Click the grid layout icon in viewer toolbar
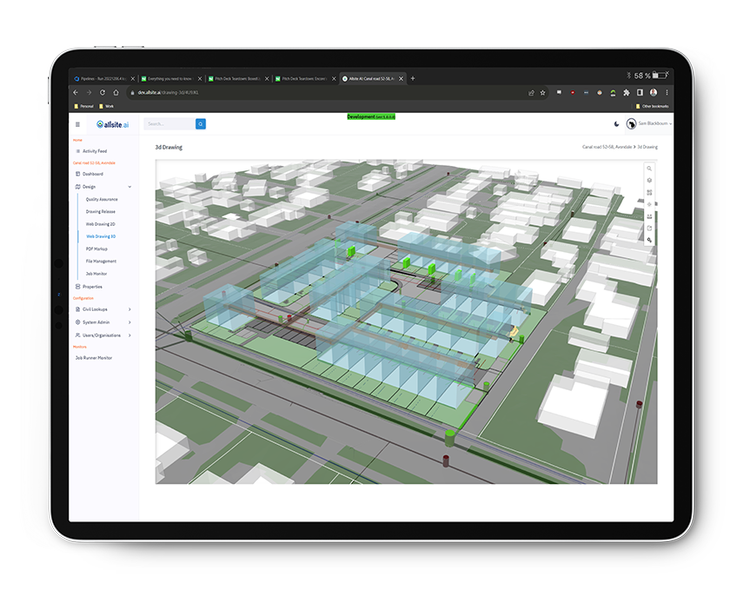The image size is (750, 590). 649,192
